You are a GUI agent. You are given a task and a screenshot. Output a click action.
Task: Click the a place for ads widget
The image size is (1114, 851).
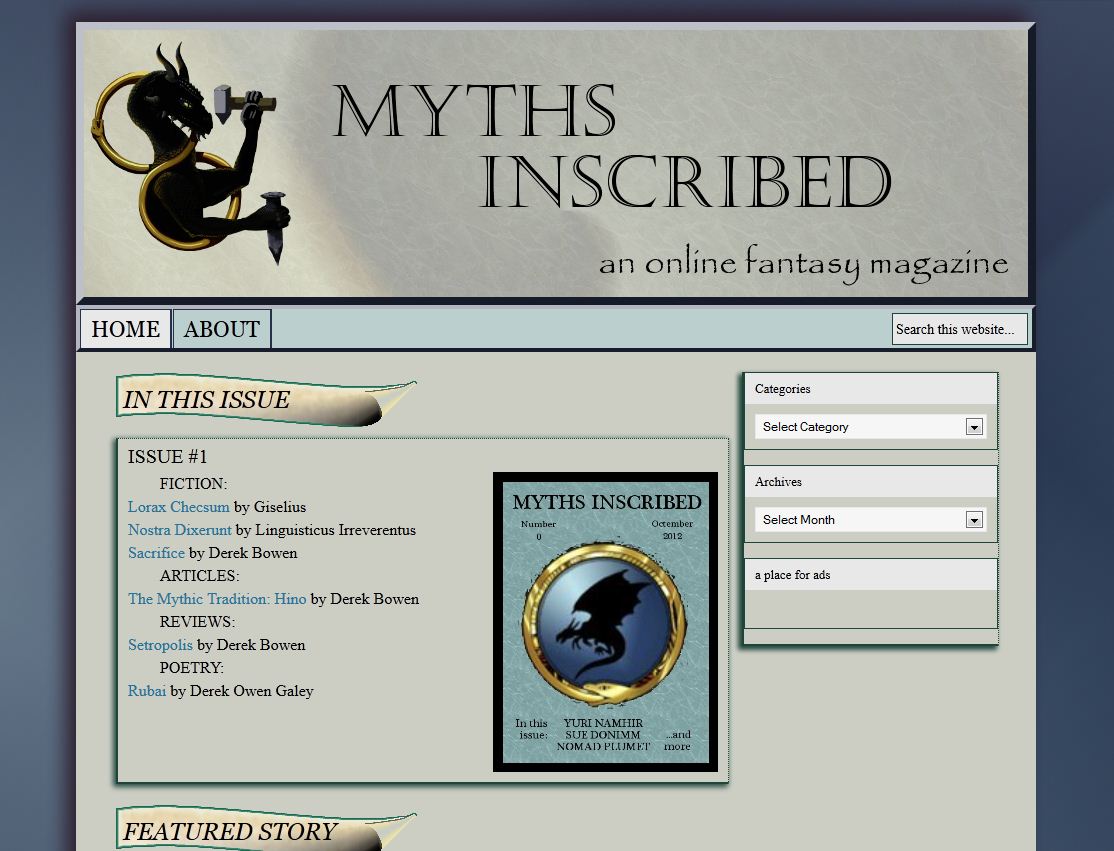pyautogui.click(x=870, y=575)
